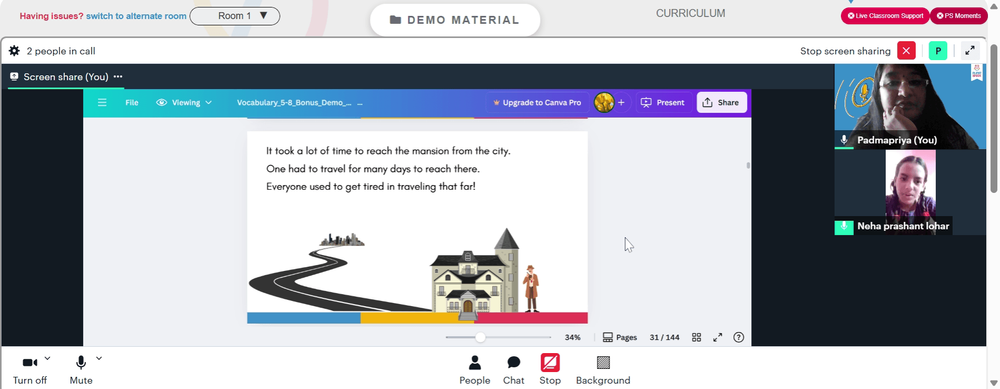
Task: Open grid view icon
Action: point(697,337)
